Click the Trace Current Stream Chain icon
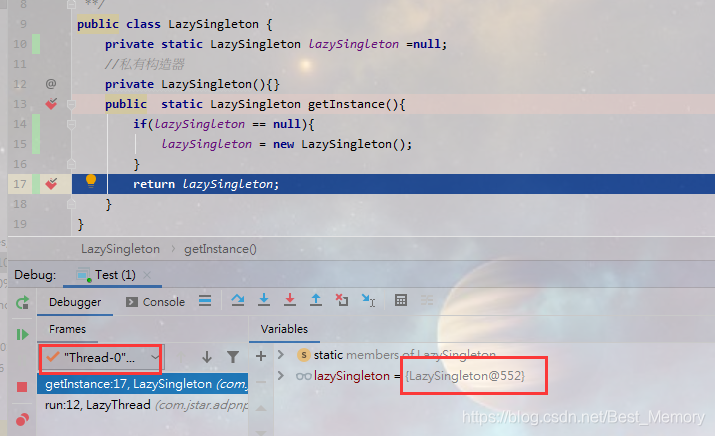Image resolution: width=715 pixels, height=436 pixels. [427, 300]
